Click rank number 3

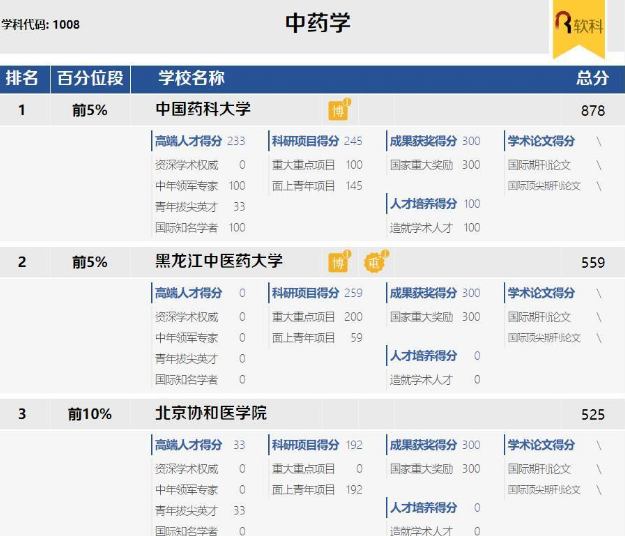22,414
